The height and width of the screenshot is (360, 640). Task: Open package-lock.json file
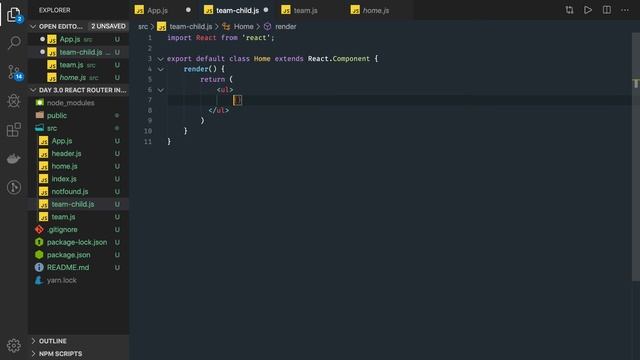coord(78,242)
